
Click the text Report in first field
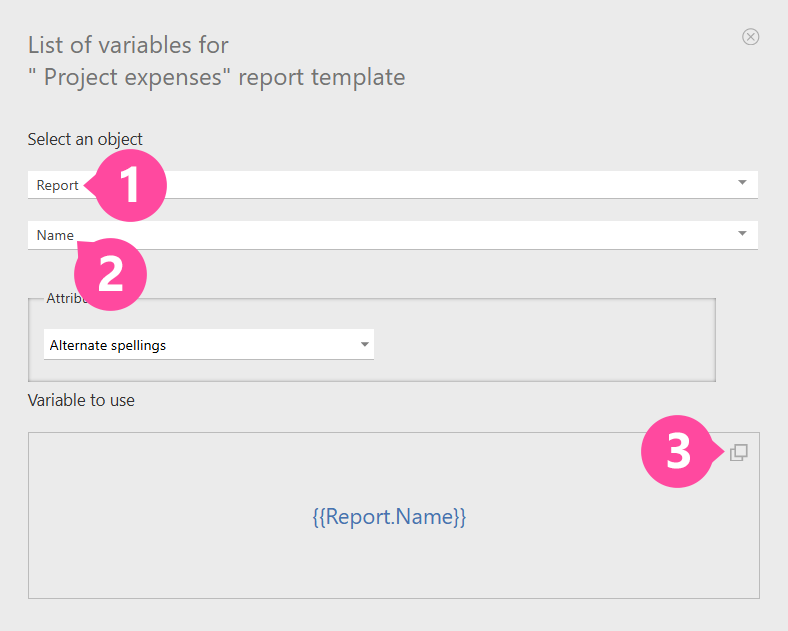(57, 185)
